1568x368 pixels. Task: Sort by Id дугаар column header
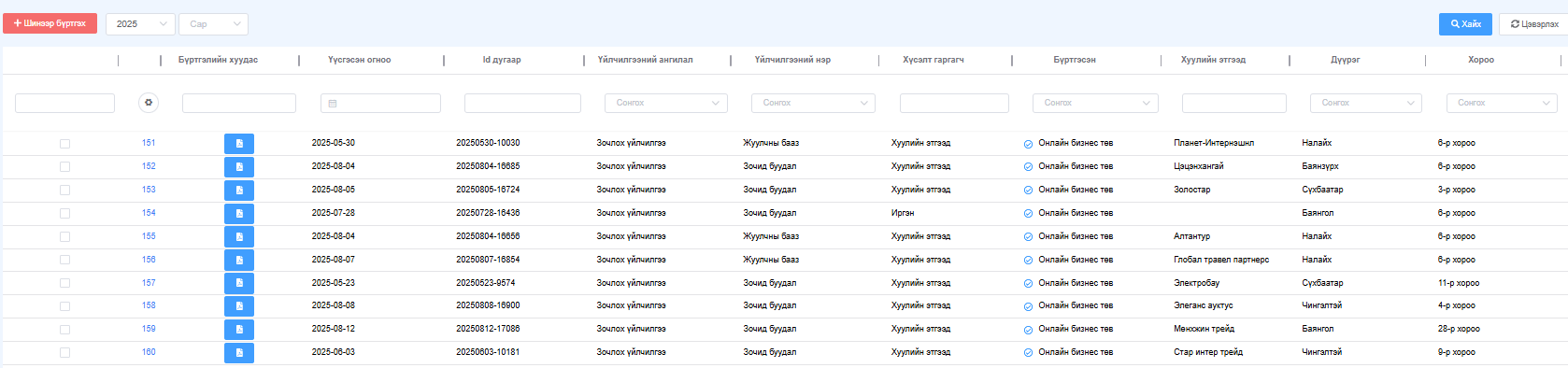pos(502,60)
